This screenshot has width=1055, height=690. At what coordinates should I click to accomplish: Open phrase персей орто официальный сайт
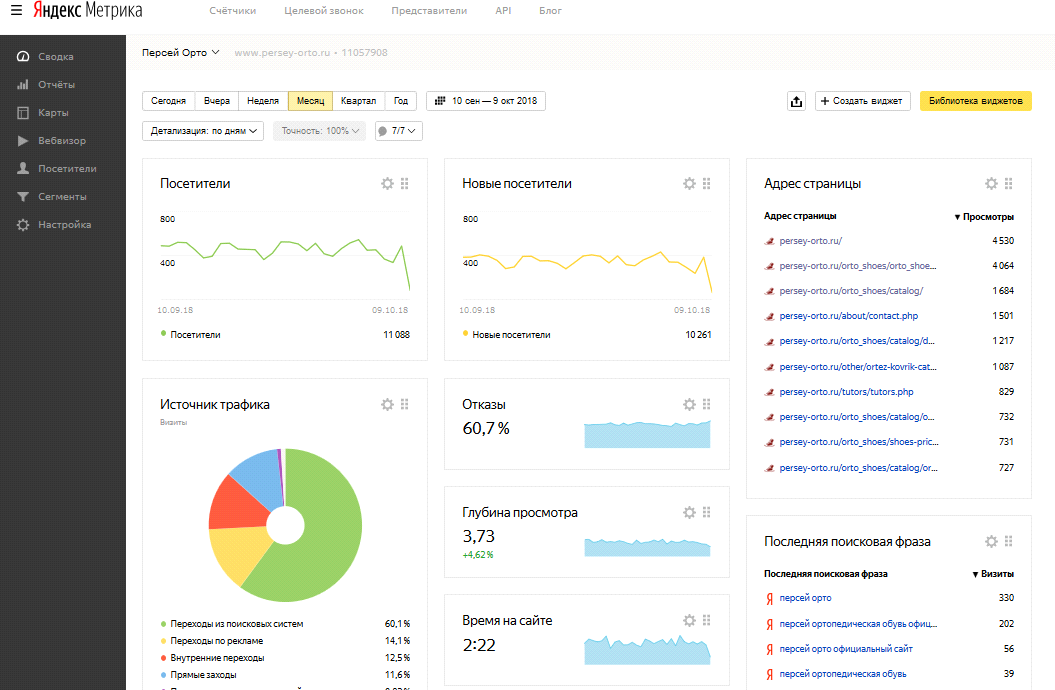(x=846, y=649)
